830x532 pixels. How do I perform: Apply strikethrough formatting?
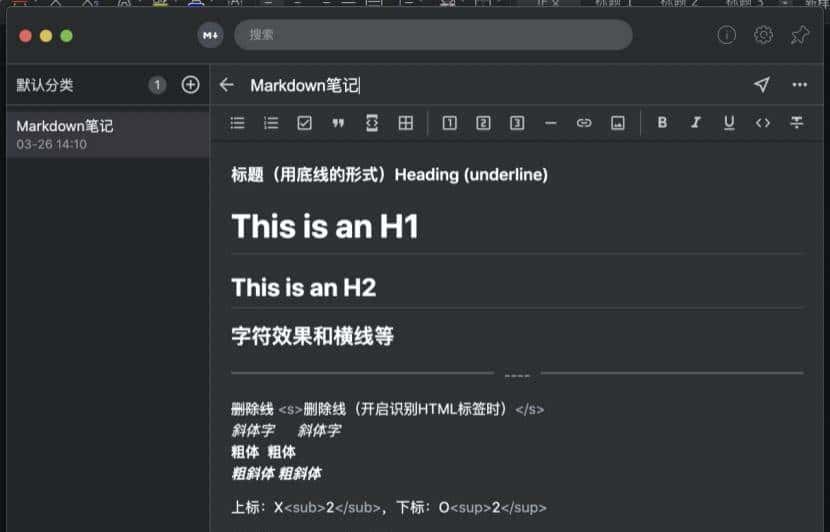pyautogui.click(x=797, y=122)
